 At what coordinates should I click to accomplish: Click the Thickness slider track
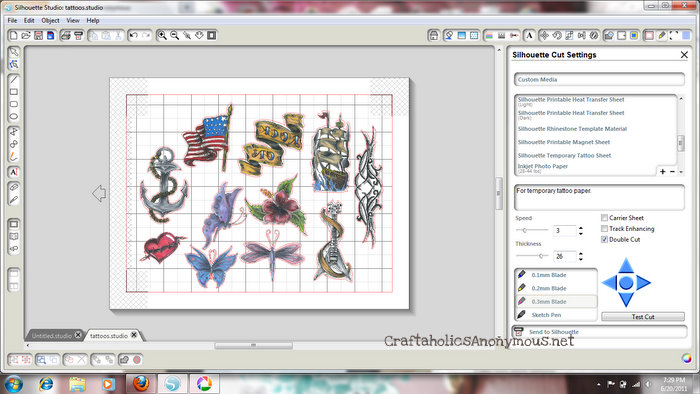tap(532, 256)
